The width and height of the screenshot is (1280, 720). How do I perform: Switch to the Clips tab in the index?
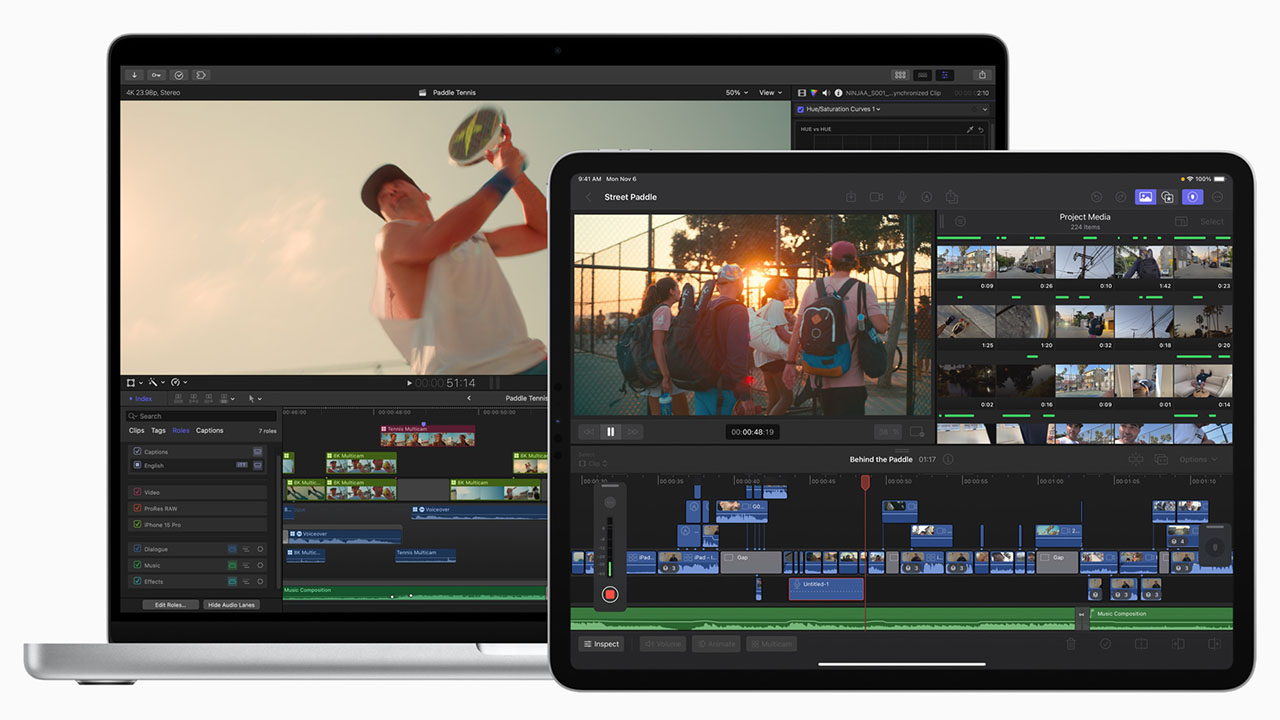[x=137, y=430]
